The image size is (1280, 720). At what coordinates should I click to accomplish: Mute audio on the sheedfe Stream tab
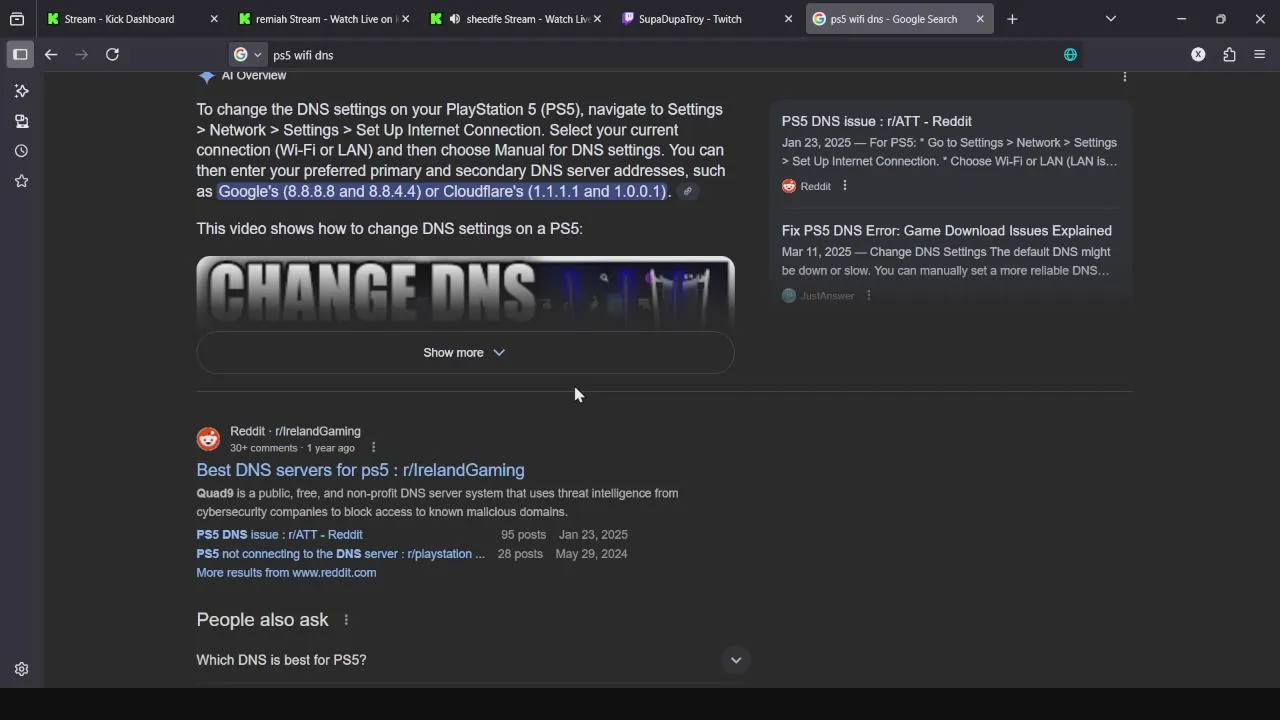coord(455,19)
